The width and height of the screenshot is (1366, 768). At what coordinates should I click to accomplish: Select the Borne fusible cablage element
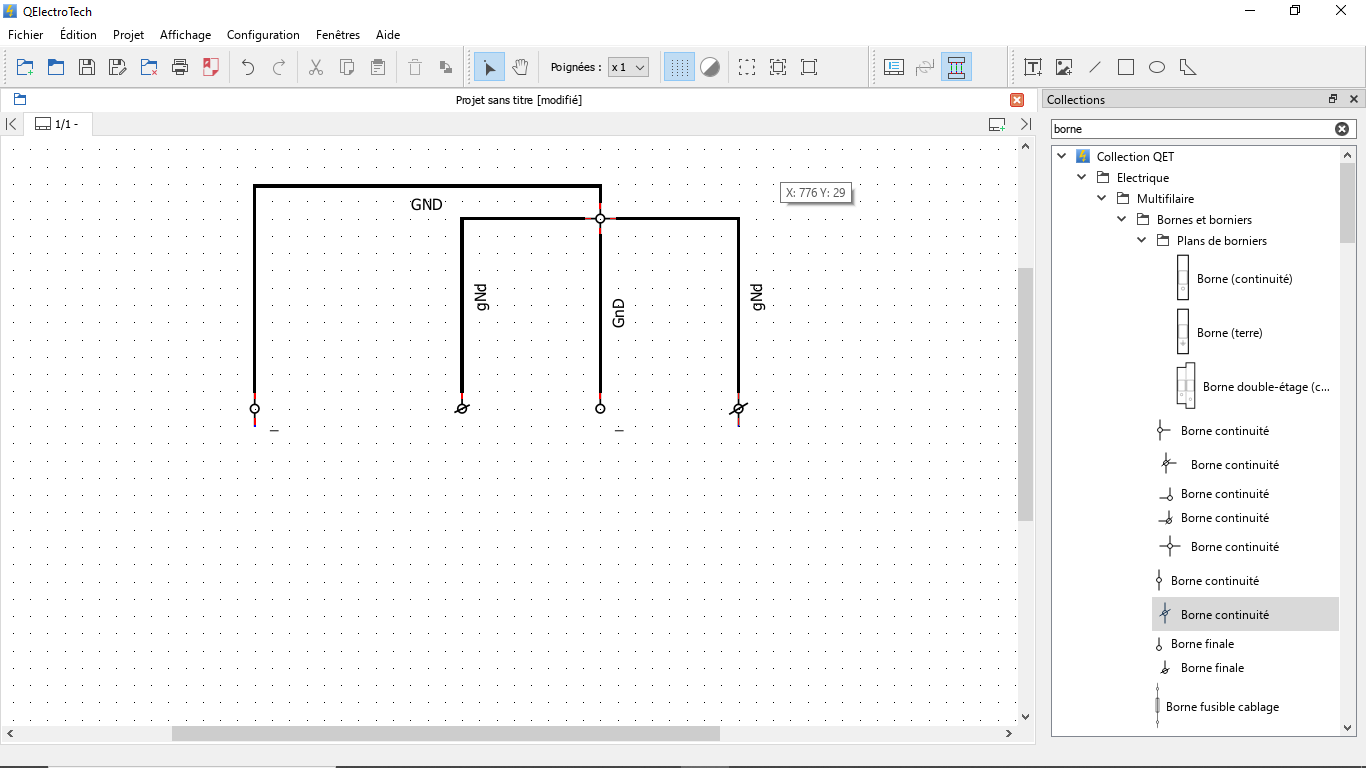coord(1224,707)
